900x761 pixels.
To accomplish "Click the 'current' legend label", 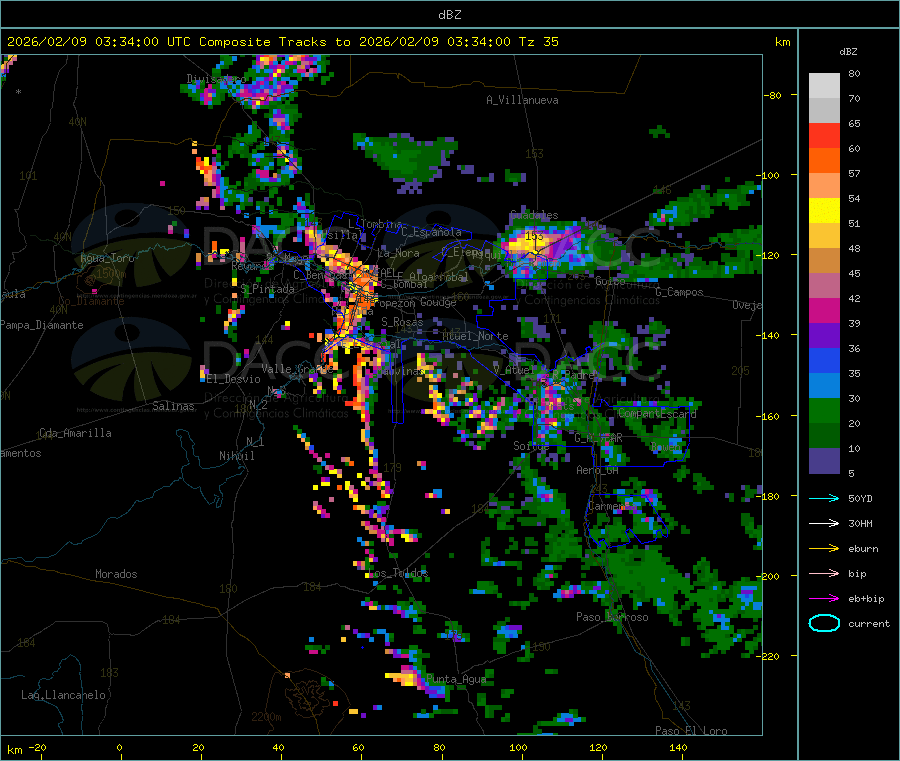I will 869,624.
